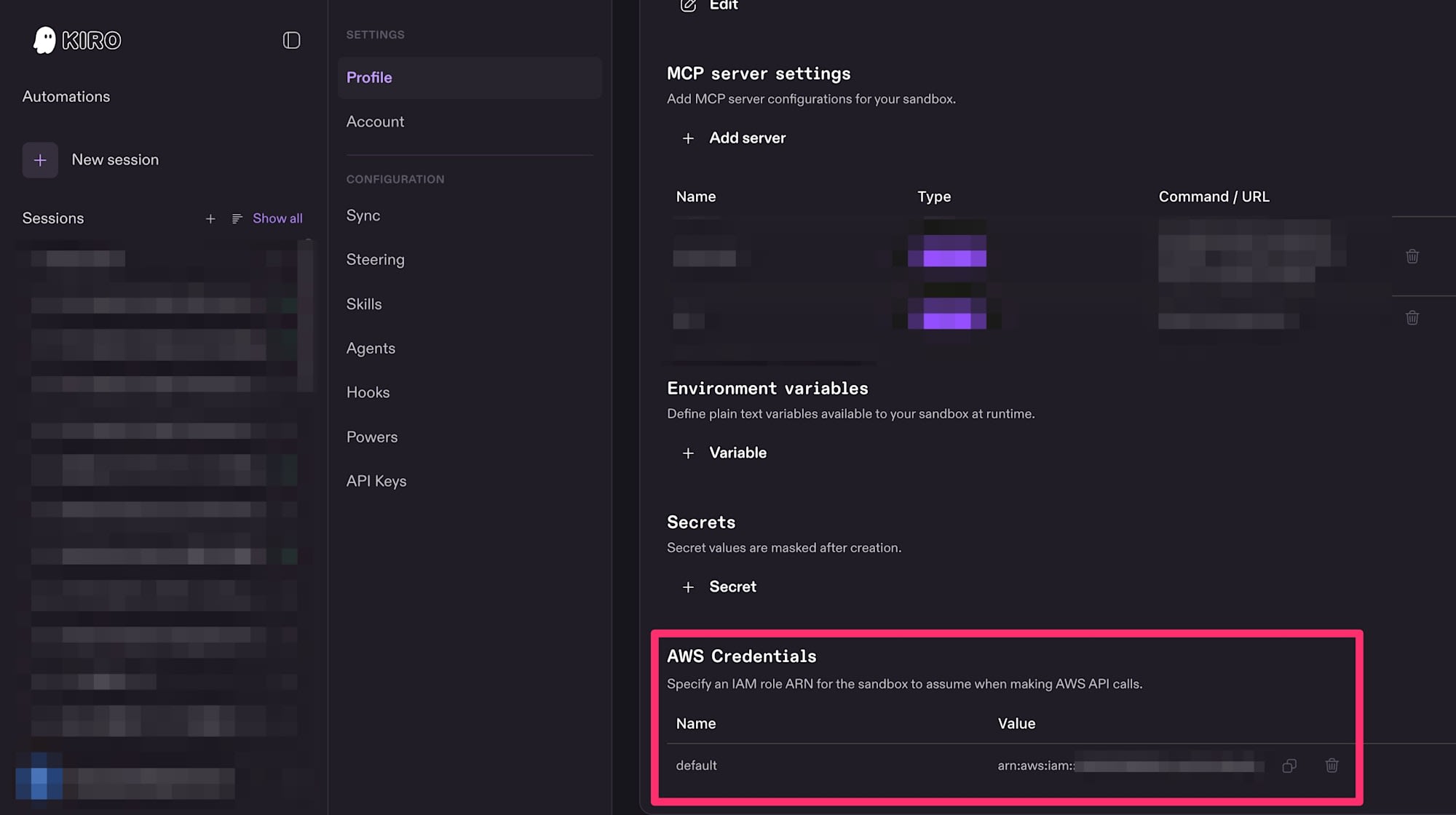Screen dimensions: 1456x815
Task: Click the 'default' credential name
Action: coord(696,766)
